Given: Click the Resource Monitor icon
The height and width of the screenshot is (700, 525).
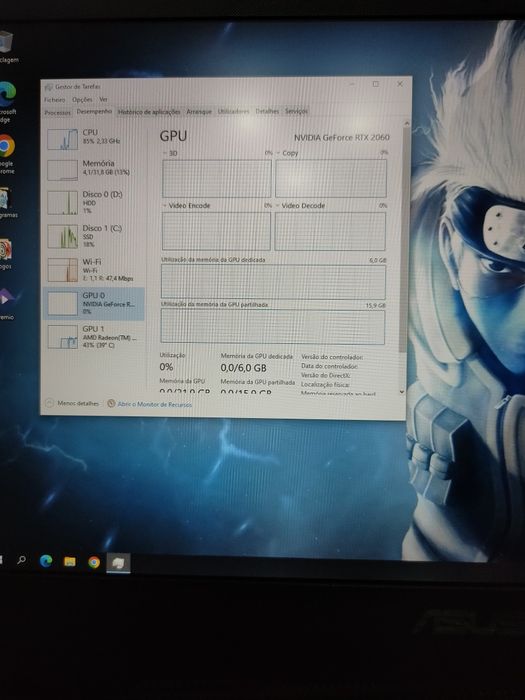Looking at the screenshot, I should pyautogui.click(x=111, y=404).
